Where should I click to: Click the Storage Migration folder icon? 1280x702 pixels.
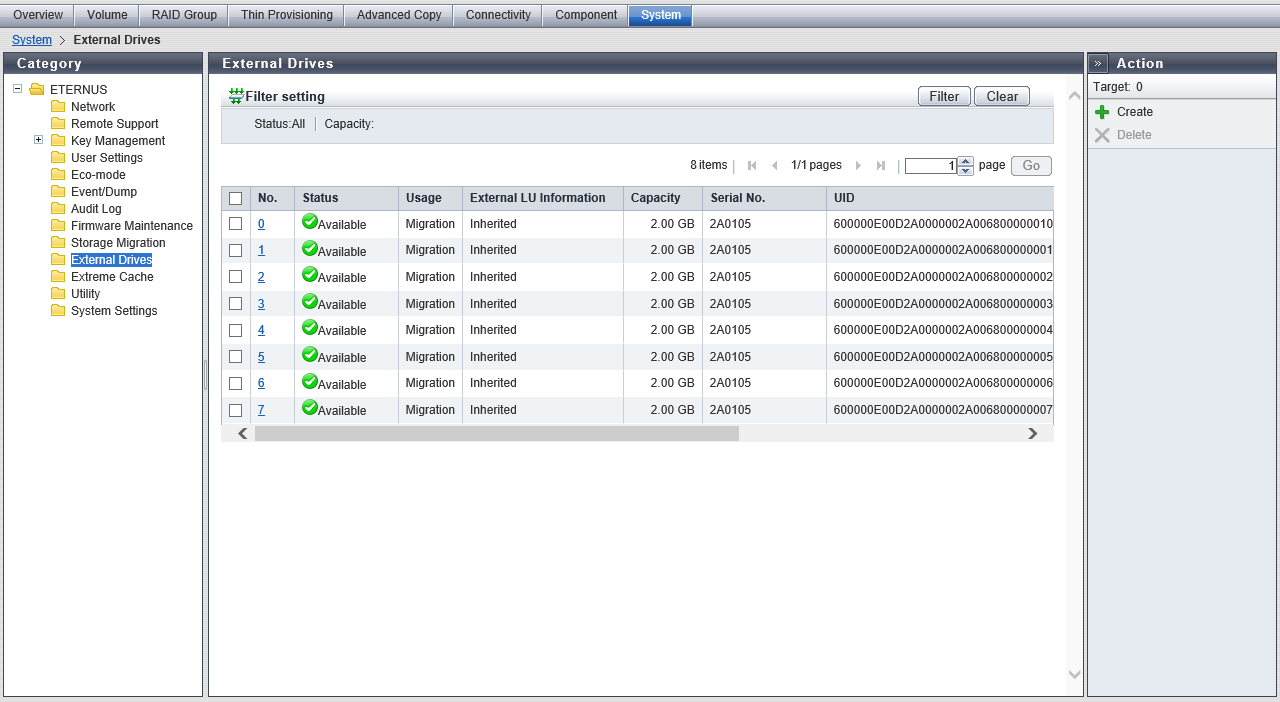coord(58,243)
